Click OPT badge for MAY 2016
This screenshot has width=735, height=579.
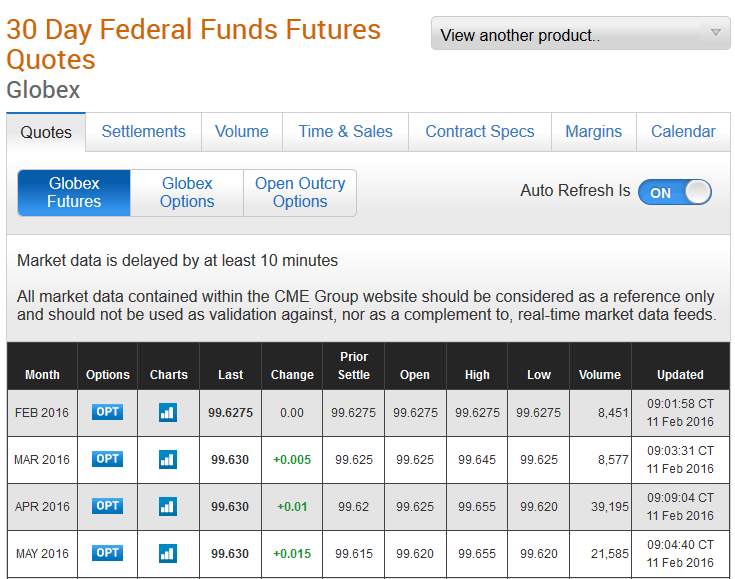click(107, 553)
